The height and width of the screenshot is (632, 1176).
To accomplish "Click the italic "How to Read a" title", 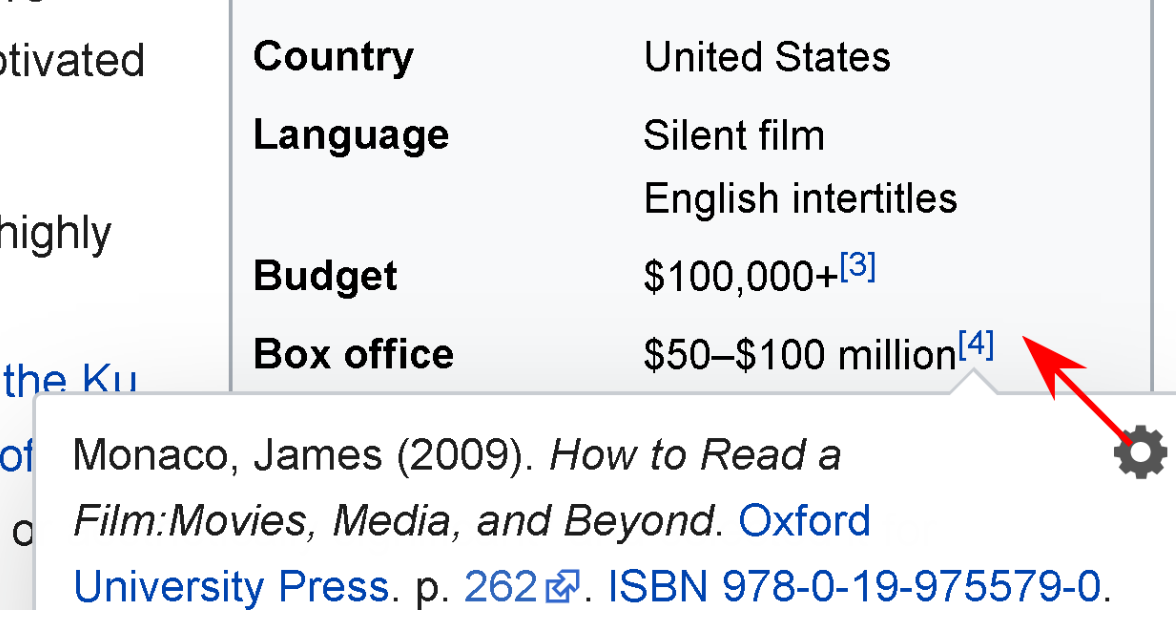I will 695,456.
